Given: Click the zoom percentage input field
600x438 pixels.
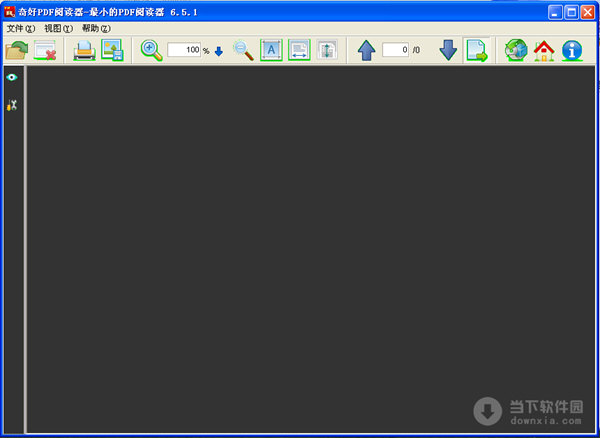Looking at the screenshot, I should 184,50.
